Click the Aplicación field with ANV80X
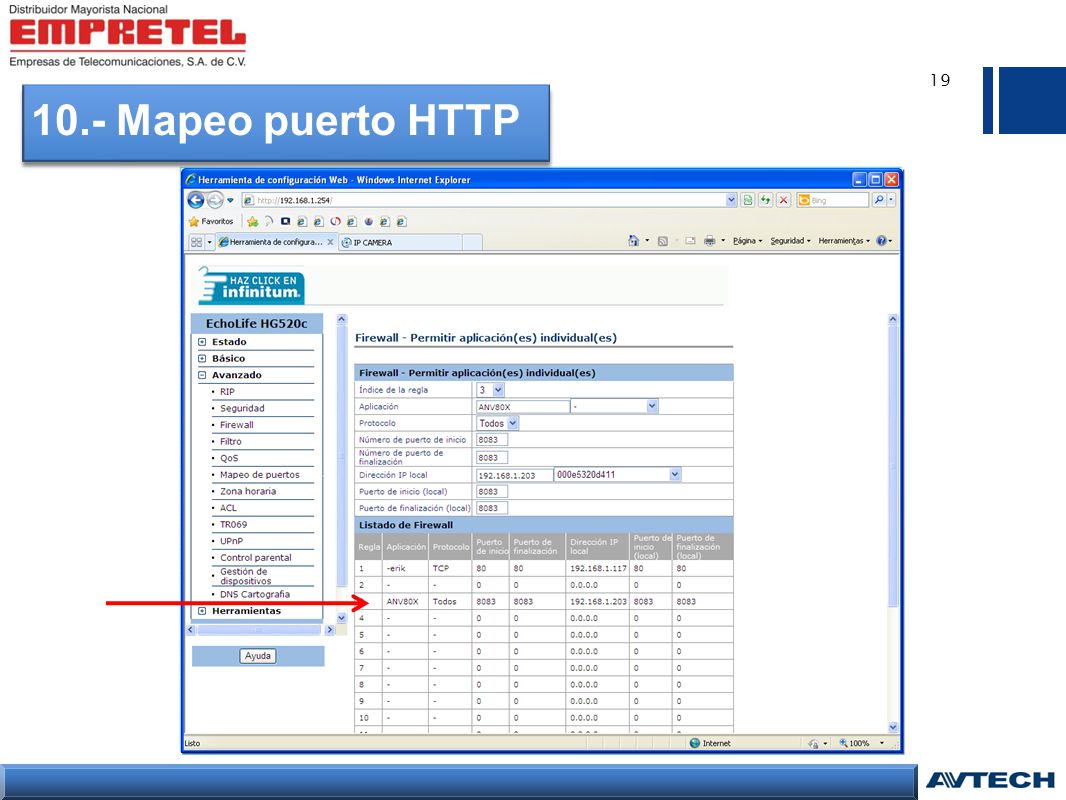The height and width of the screenshot is (800, 1066). (x=522, y=406)
